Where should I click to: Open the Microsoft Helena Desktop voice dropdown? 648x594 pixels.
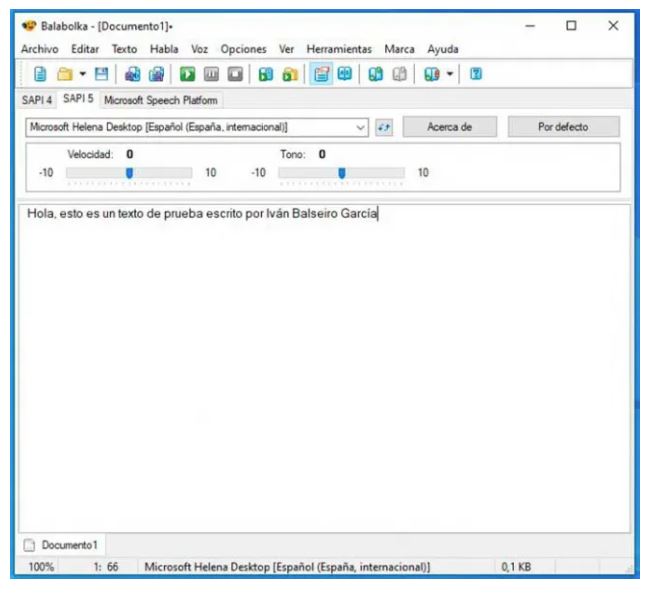tap(197, 127)
